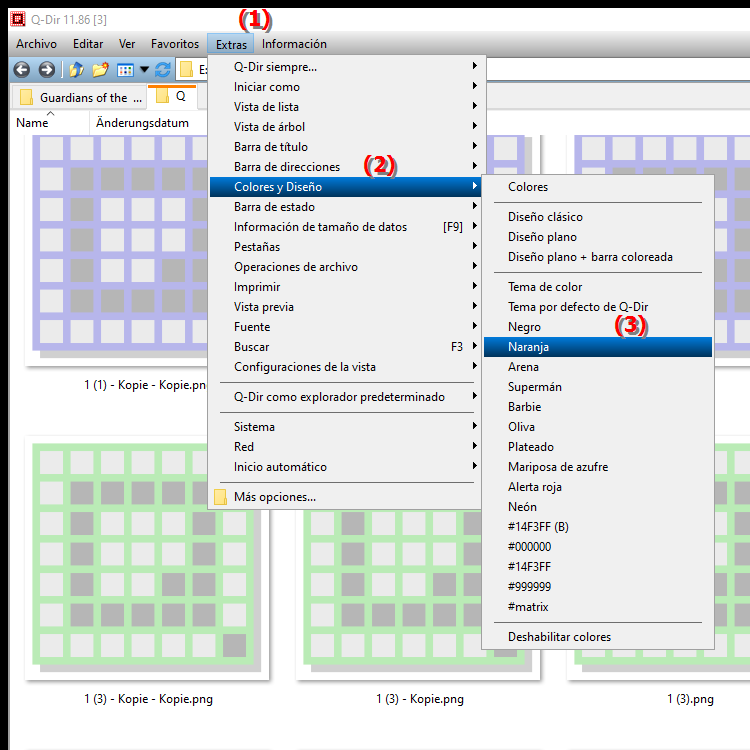Click the new folder icon
The height and width of the screenshot is (750, 750).
click(100, 70)
